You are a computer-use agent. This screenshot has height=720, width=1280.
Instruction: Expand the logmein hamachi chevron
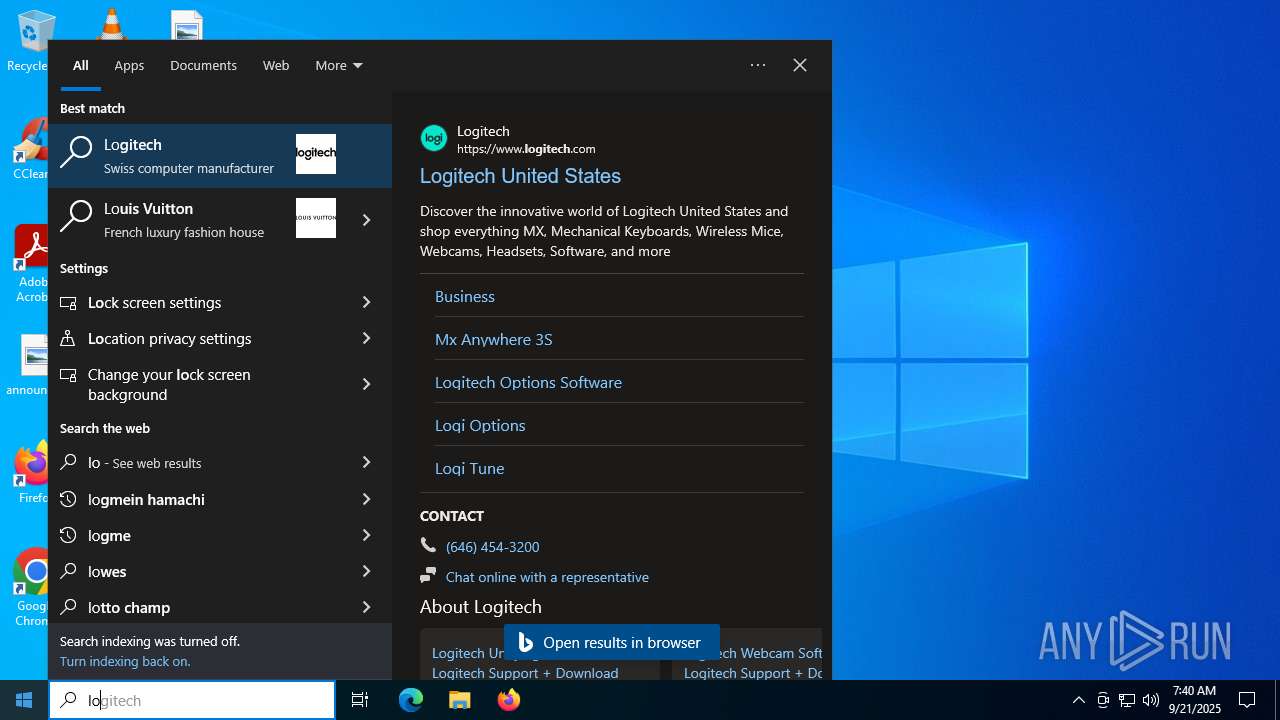(366, 499)
